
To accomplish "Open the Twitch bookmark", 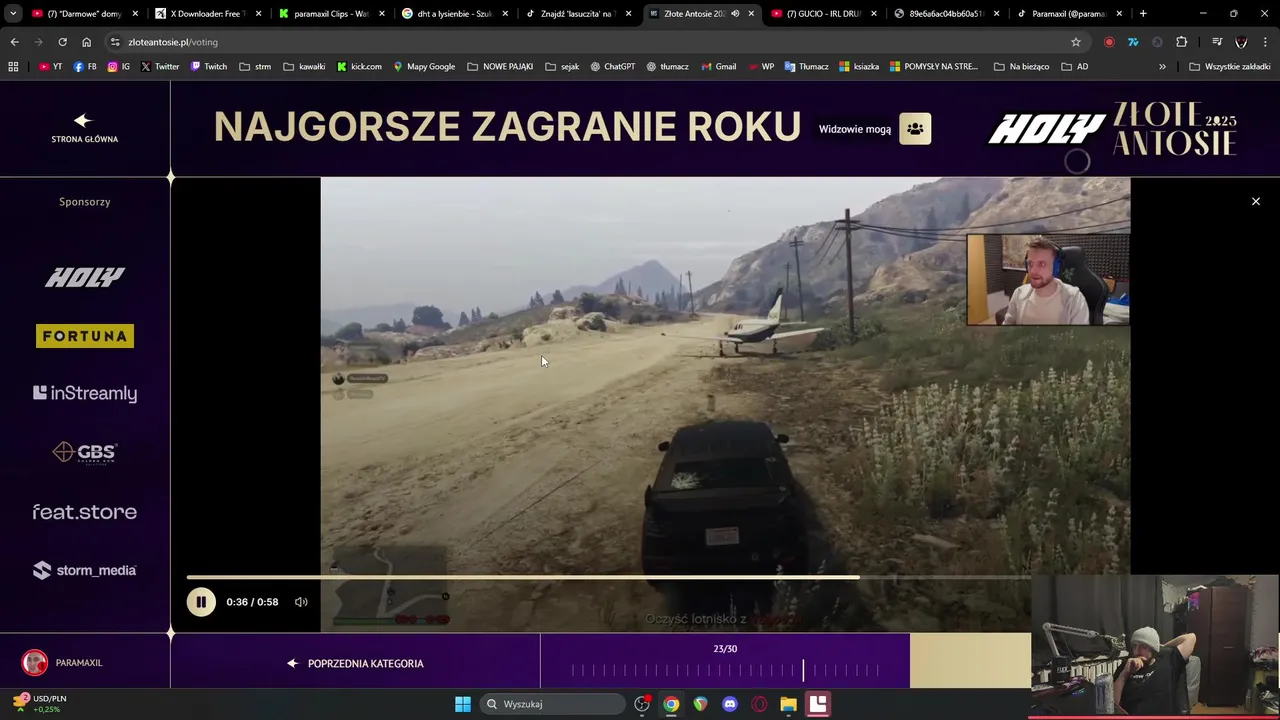I will click(208, 67).
